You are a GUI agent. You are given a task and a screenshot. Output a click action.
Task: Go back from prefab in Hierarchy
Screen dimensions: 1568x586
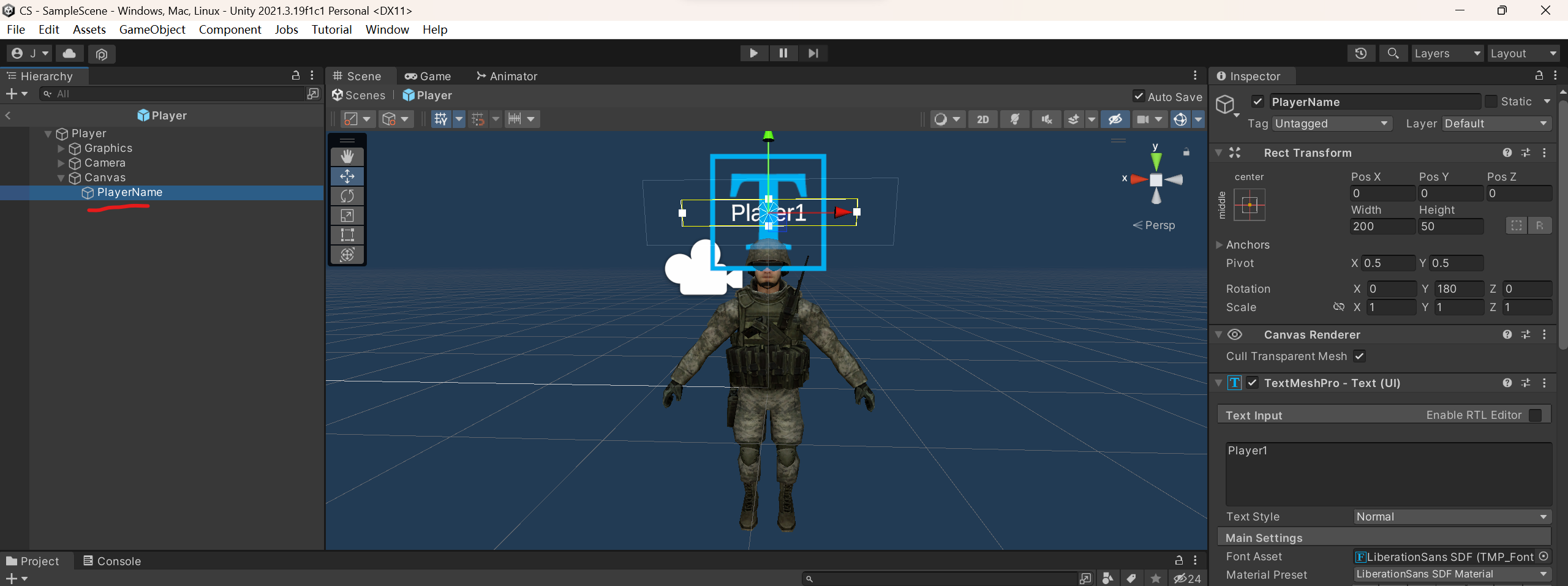tap(8, 116)
